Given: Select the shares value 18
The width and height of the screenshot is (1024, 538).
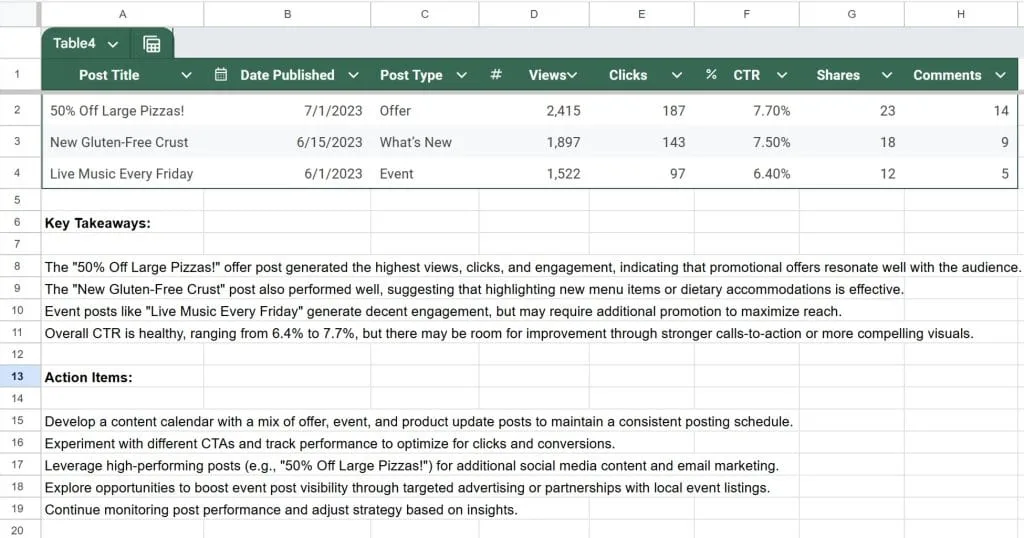Looking at the screenshot, I should click(x=852, y=142).
